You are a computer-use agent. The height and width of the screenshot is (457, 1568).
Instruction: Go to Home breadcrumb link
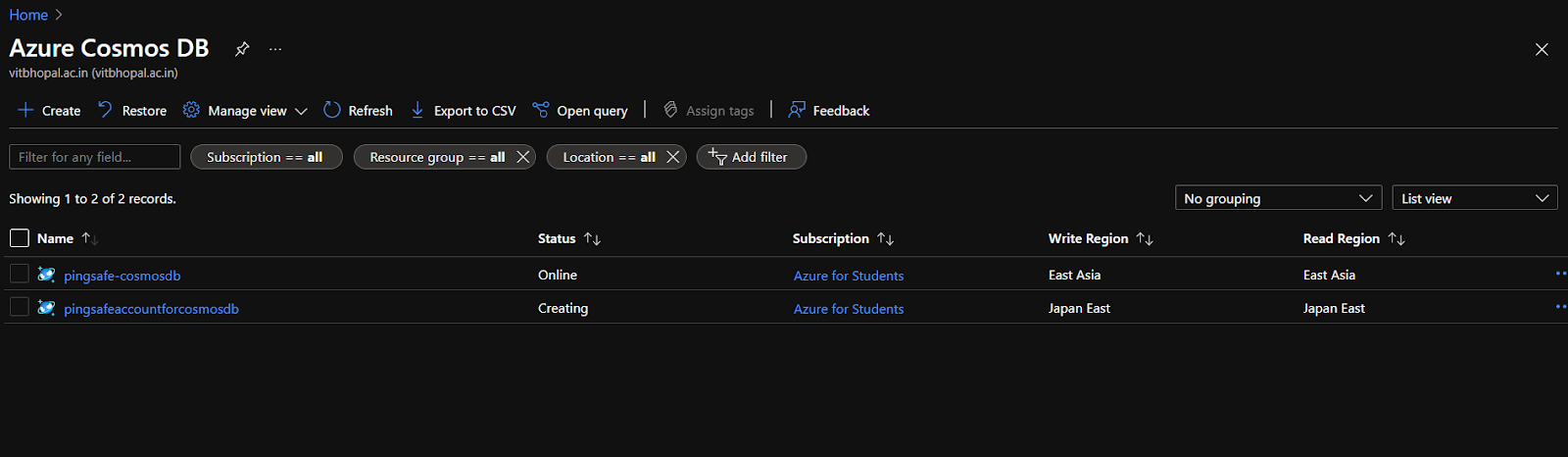(28, 15)
